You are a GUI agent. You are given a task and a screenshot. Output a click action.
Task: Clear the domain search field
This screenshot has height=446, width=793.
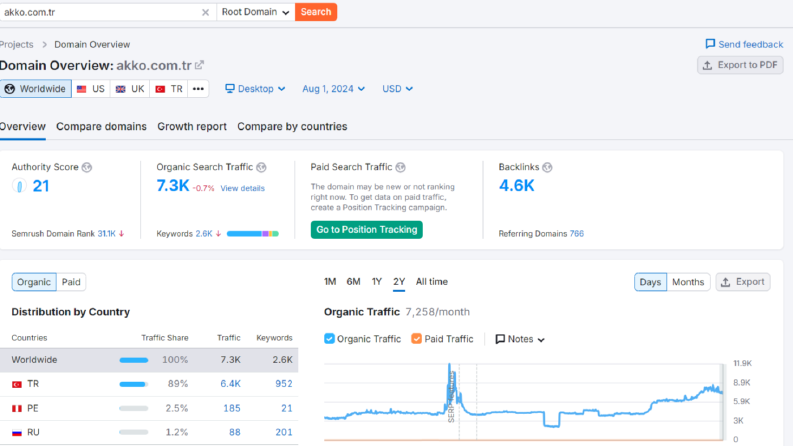click(205, 12)
